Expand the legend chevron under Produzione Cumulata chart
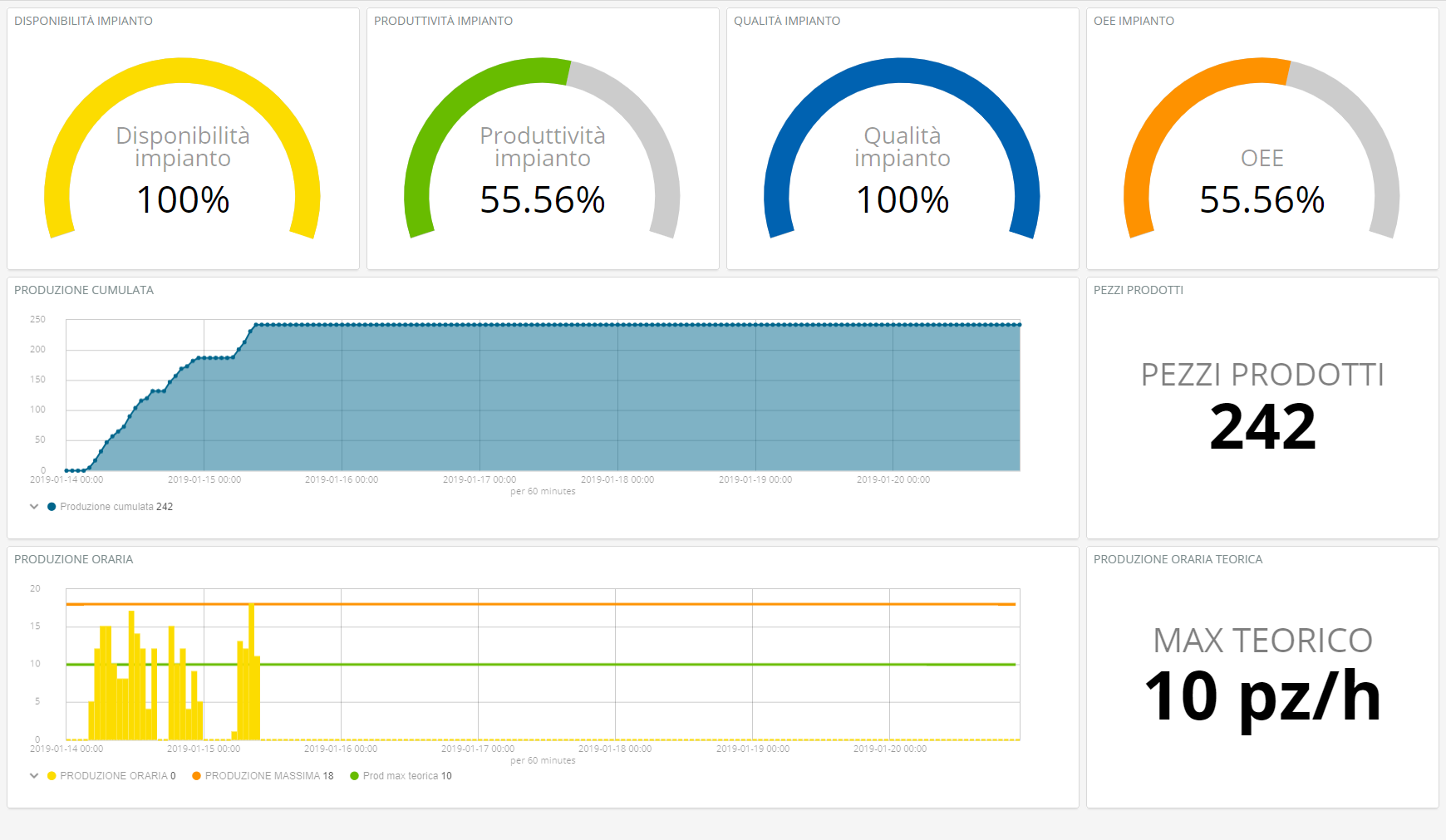 point(34,507)
